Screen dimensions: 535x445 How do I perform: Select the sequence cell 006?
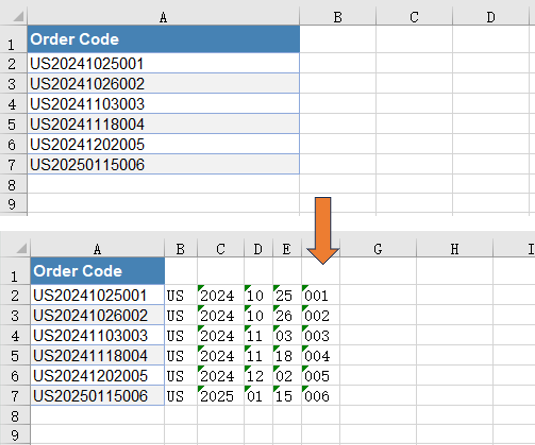tap(320, 396)
